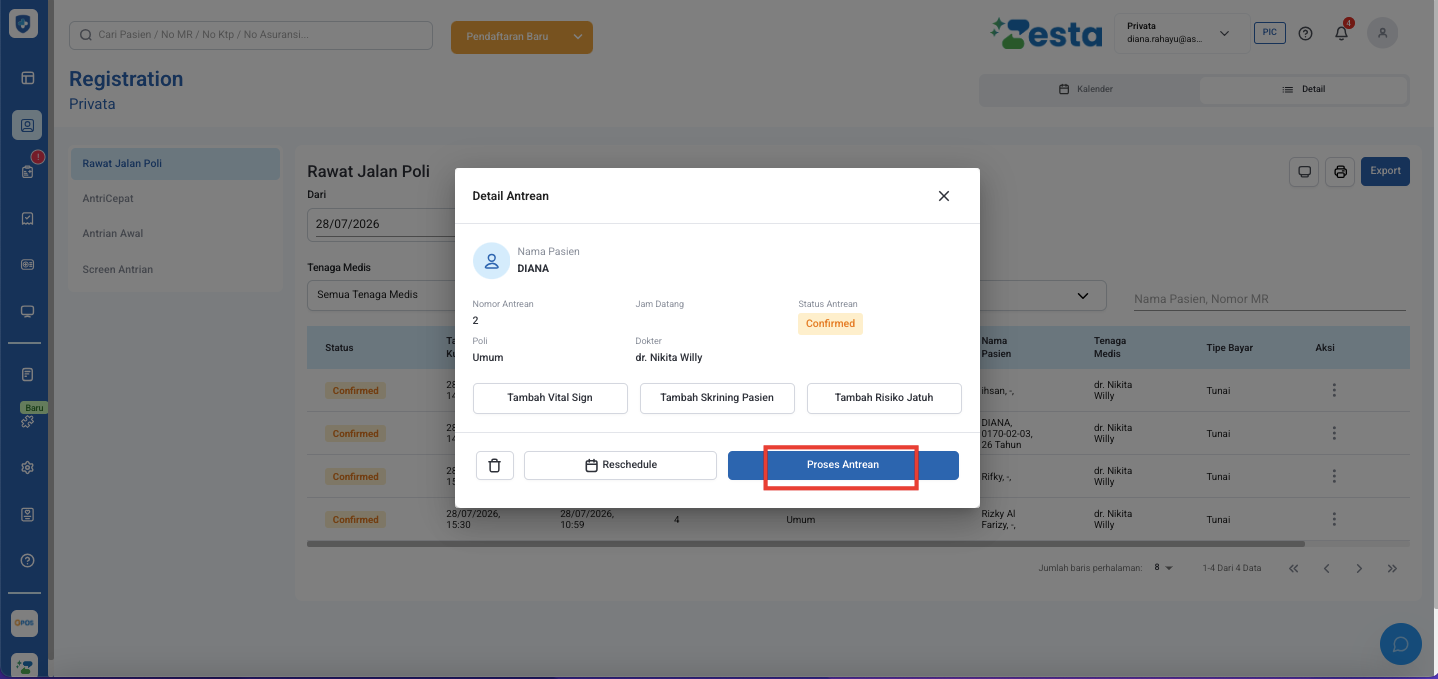Select the Rawat Jalan Poli menu item

(x=175, y=163)
